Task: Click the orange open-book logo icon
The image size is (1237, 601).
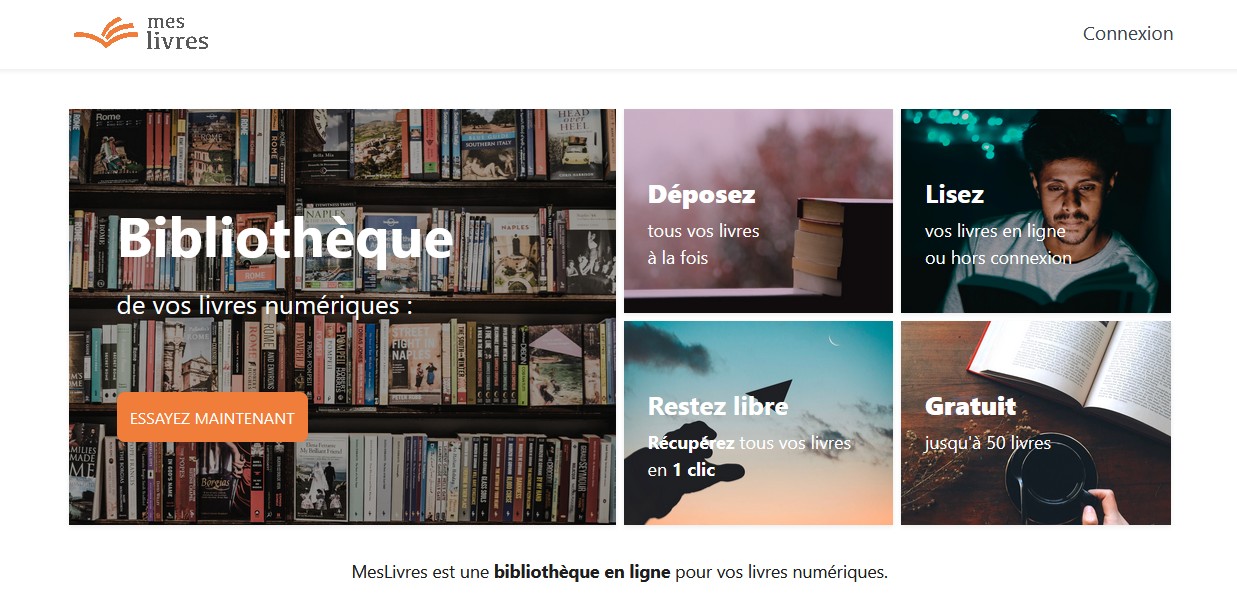Action: tap(106, 33)
